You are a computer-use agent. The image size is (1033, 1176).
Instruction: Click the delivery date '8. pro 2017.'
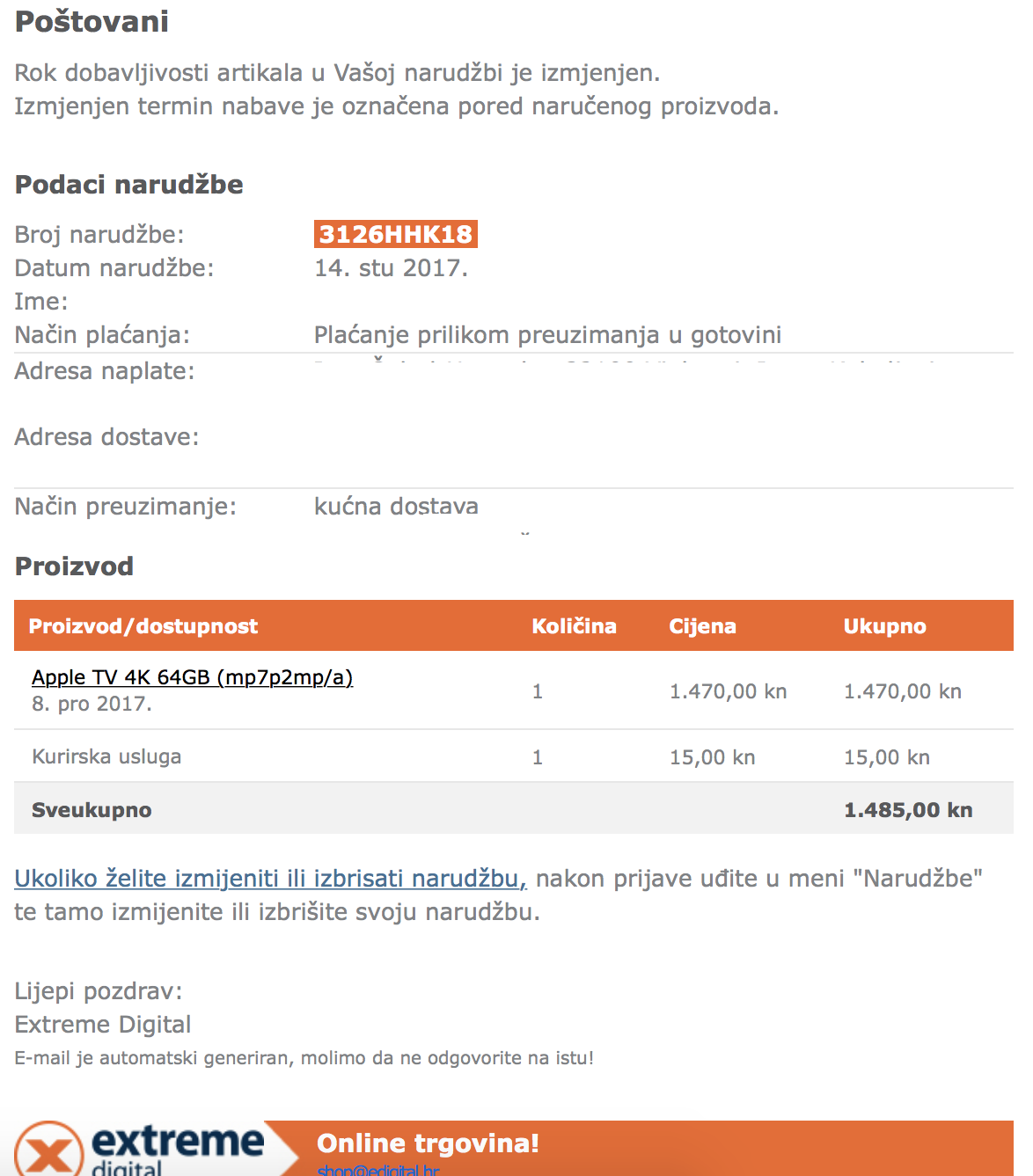coord(92,704)
